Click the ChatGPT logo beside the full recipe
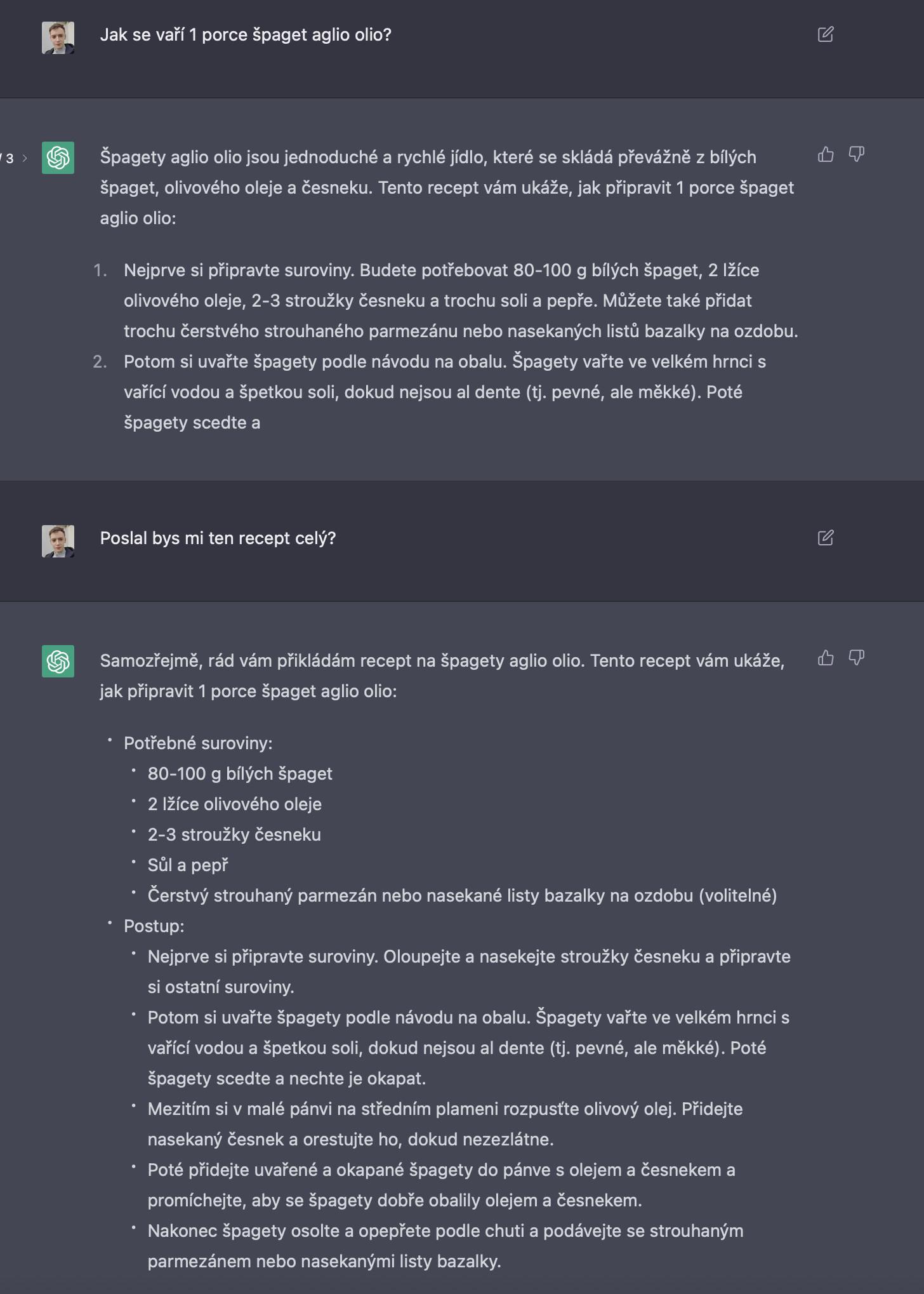Screen dimensions: 924x1294 pyautogui.click(x=58, y=661)
